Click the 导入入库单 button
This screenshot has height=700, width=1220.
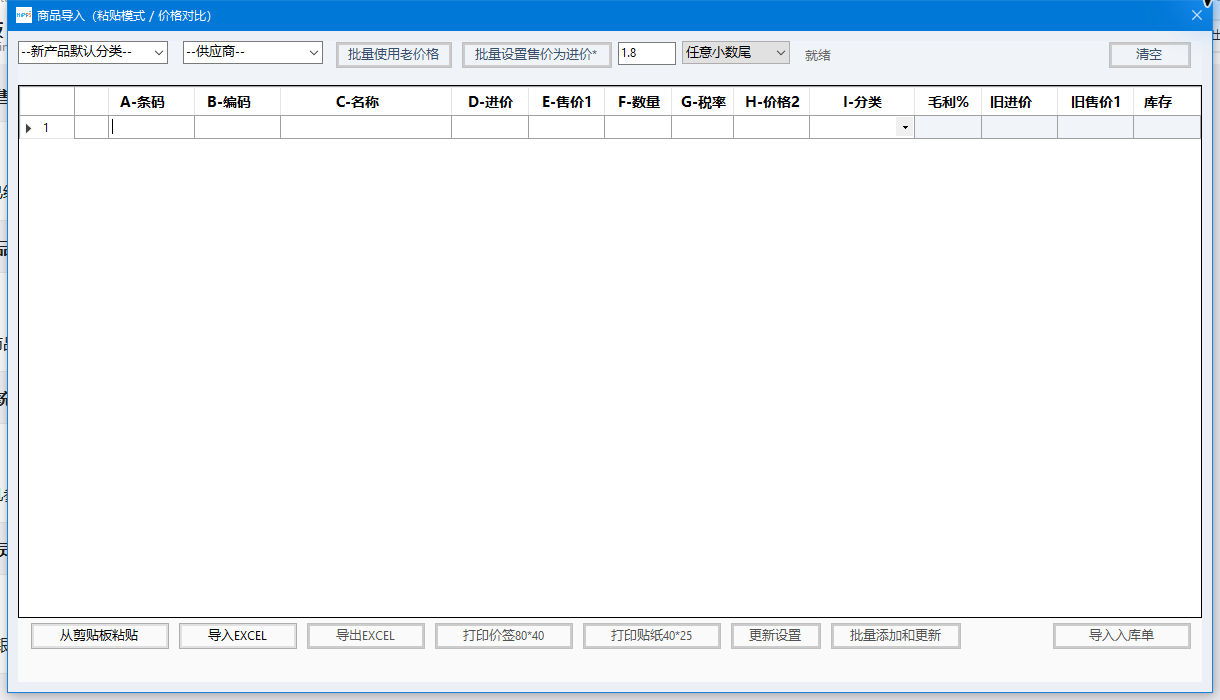click(x=1122, y=636)
